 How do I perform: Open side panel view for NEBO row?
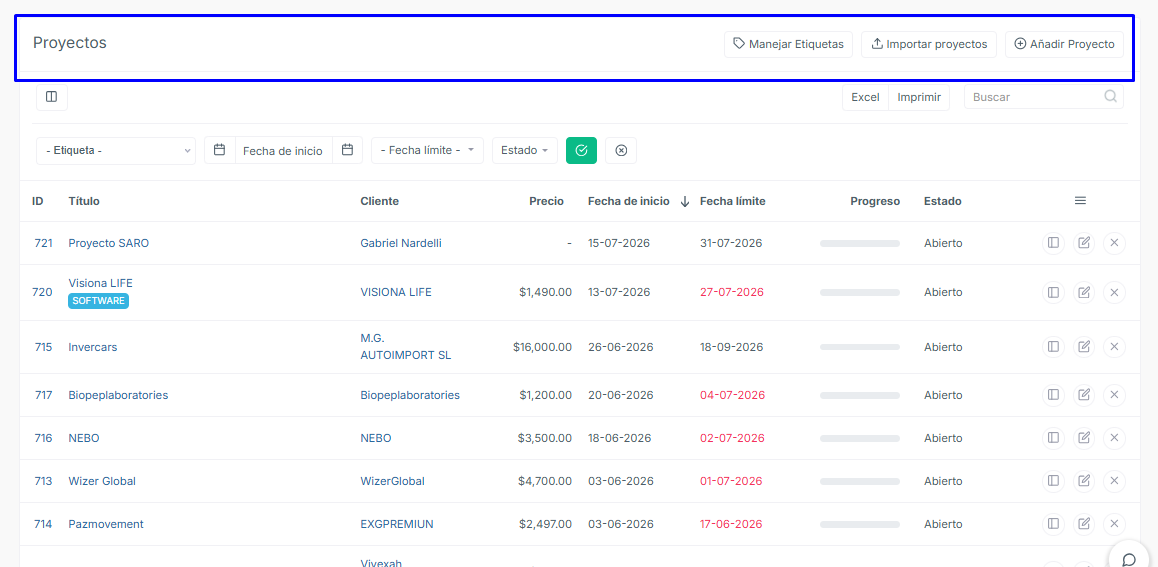(x=1053, y=438)
